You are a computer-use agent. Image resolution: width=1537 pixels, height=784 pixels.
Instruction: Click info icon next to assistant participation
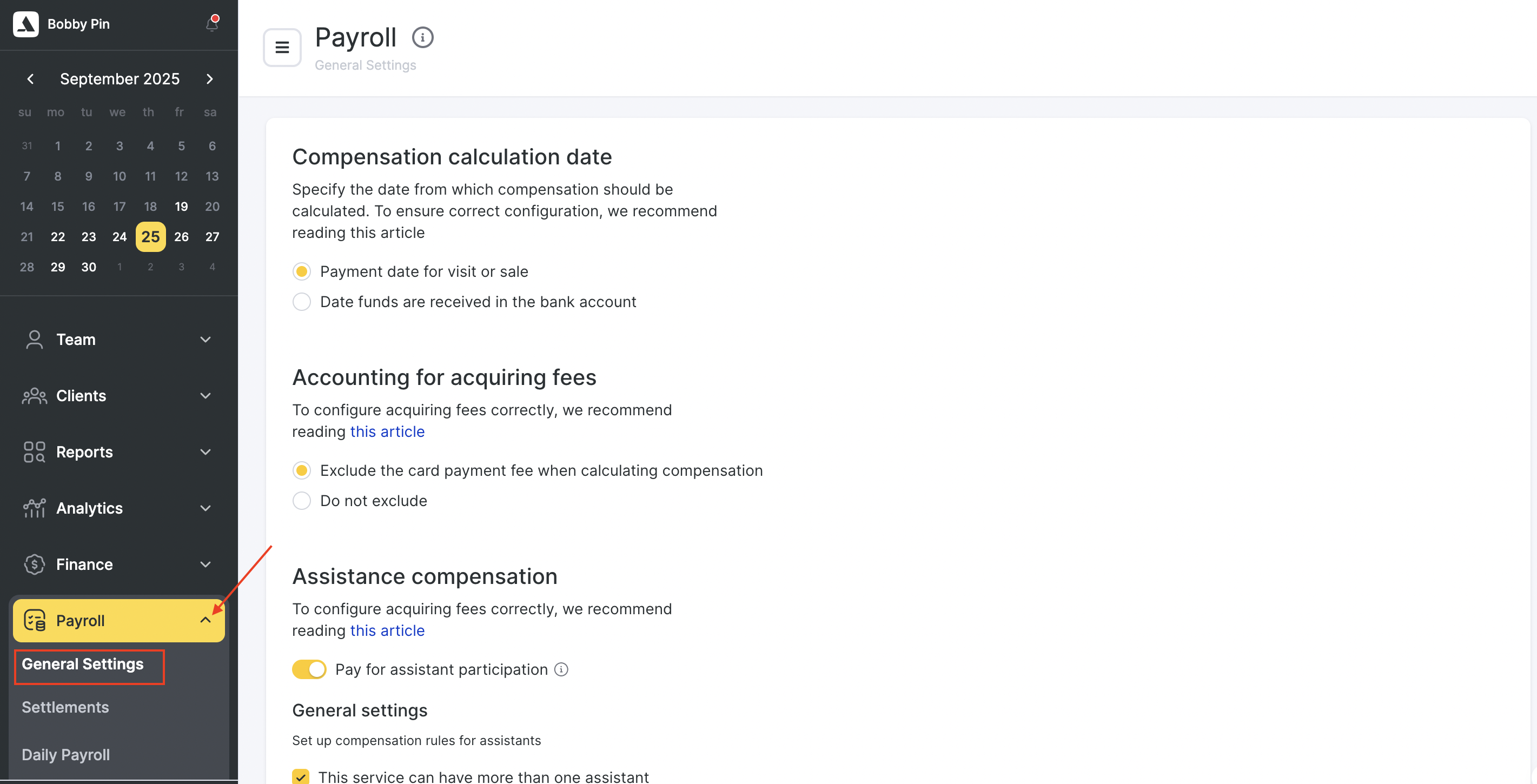point(561,669)
